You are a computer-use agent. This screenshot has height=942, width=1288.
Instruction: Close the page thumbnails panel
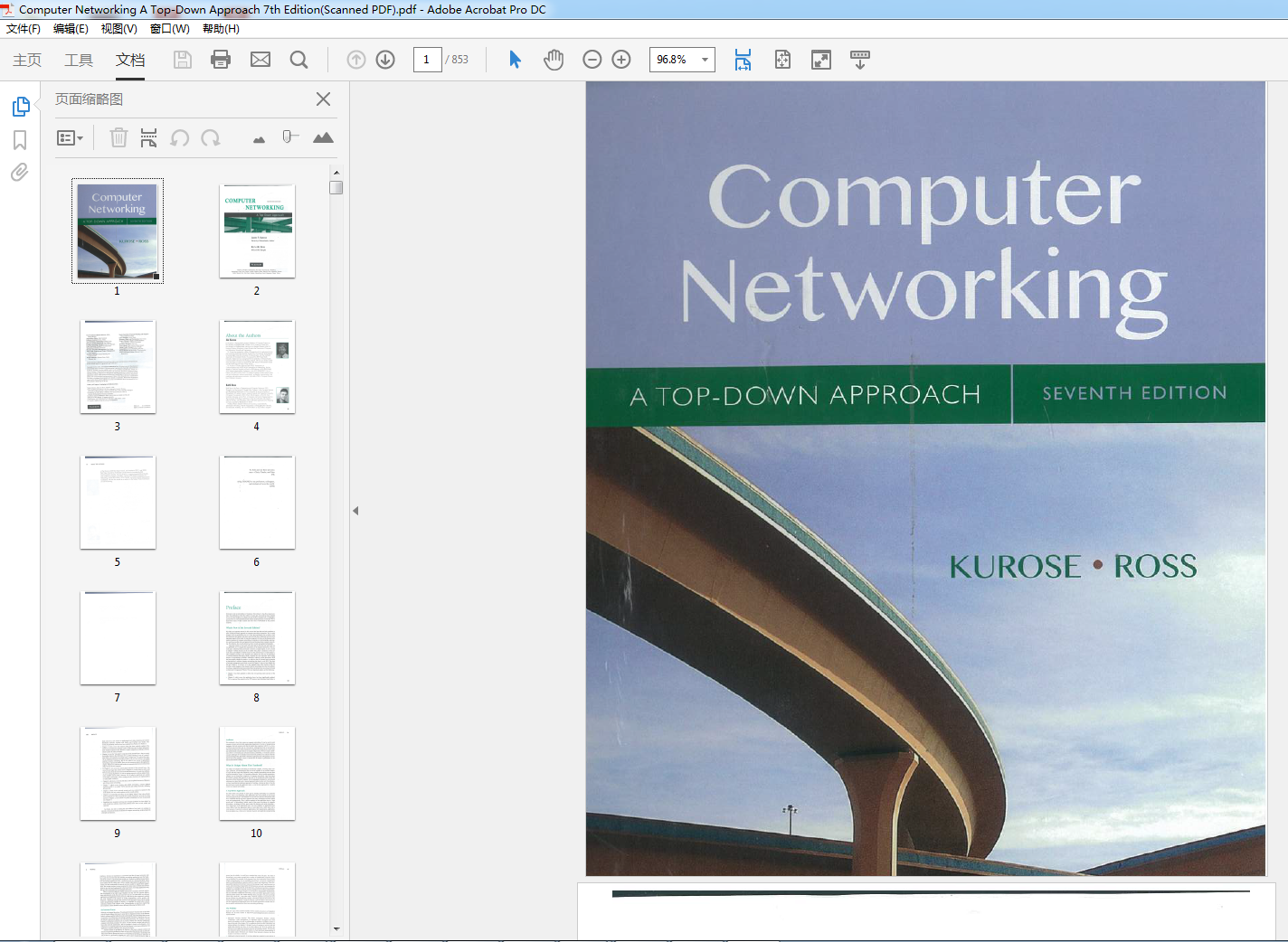(x=323, y=99)
